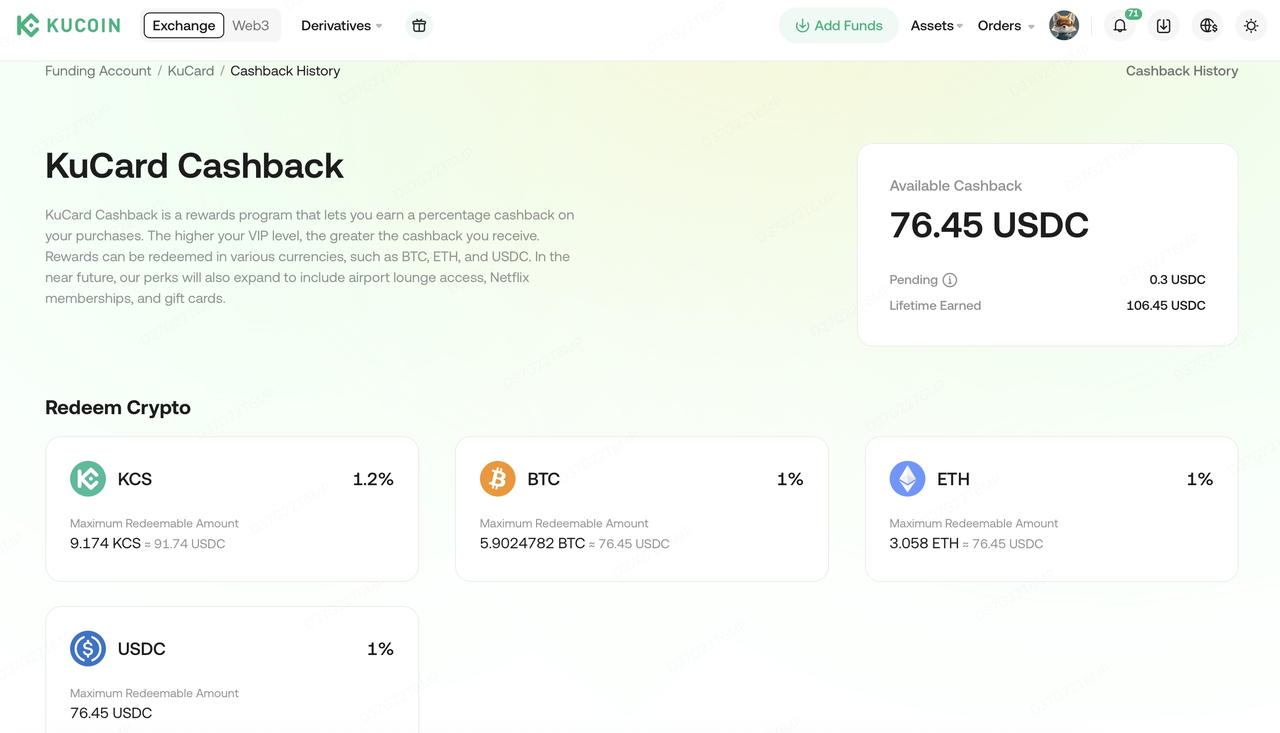Viewport: 1280px width, 733px height.
Task: Click the user profile avatar
Action: (1064, 26)
